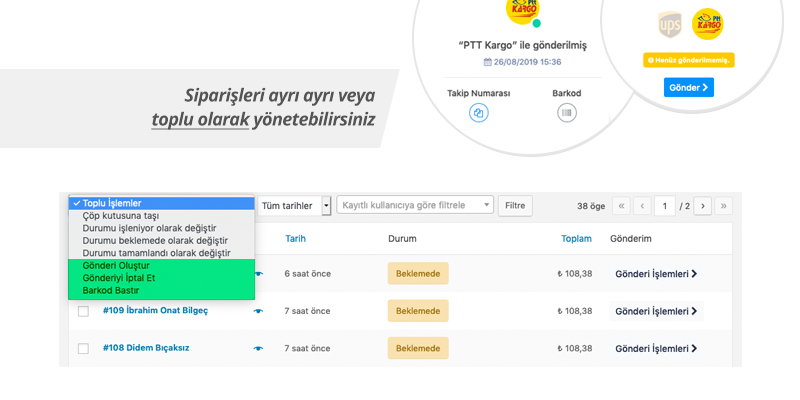Click the tracking number copy icon
This screenshot has height=400, width=800.
point(479,113)
